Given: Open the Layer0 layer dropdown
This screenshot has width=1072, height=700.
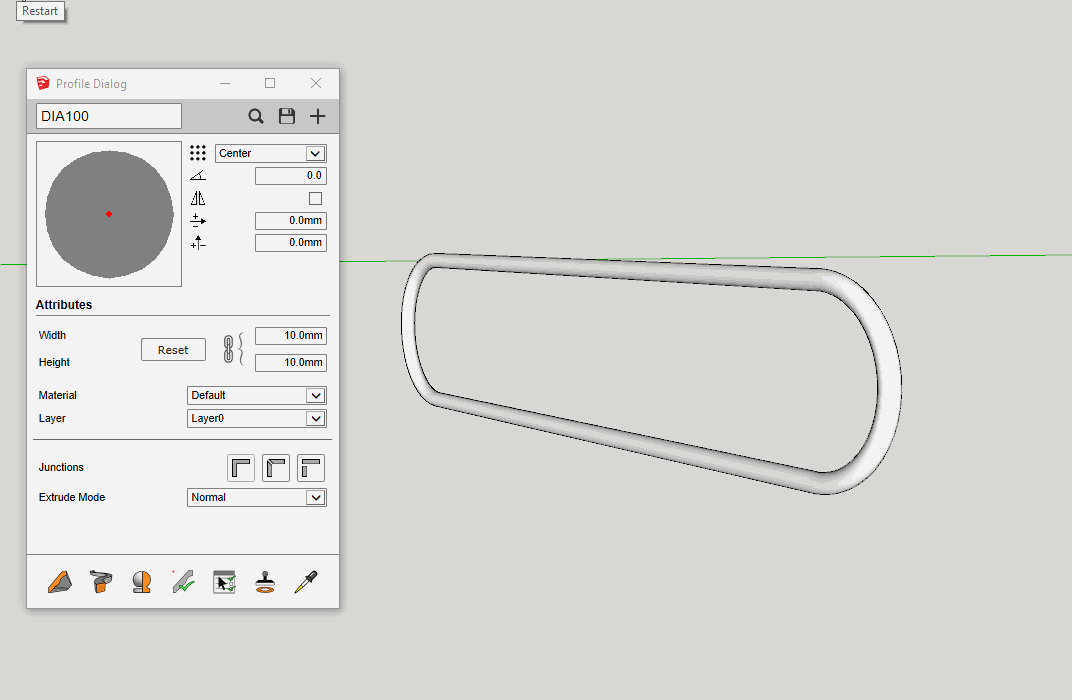Looking at the screenshot, I should pos(256,418).
